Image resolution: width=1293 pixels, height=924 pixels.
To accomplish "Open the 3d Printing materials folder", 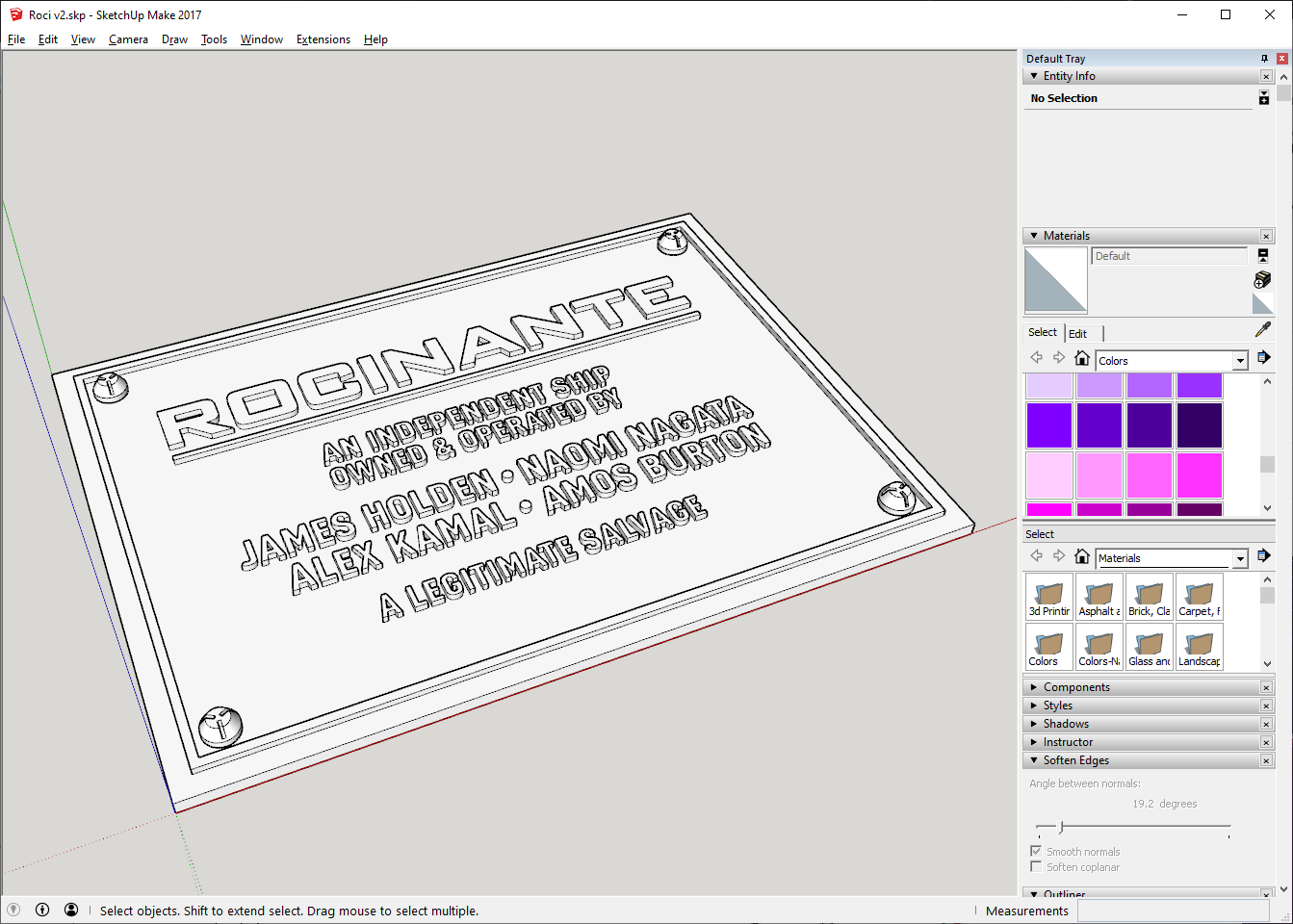I will click(x=1049, y=596).
